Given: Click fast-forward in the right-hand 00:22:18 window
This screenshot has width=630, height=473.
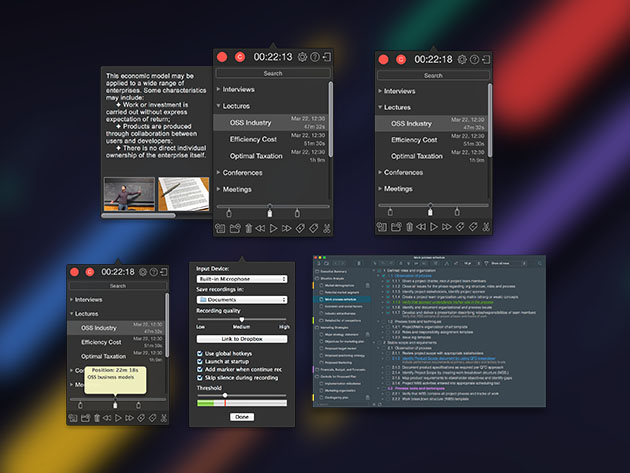Looking at the screenshot, I should pyautogui.click(x=447, y=227).
